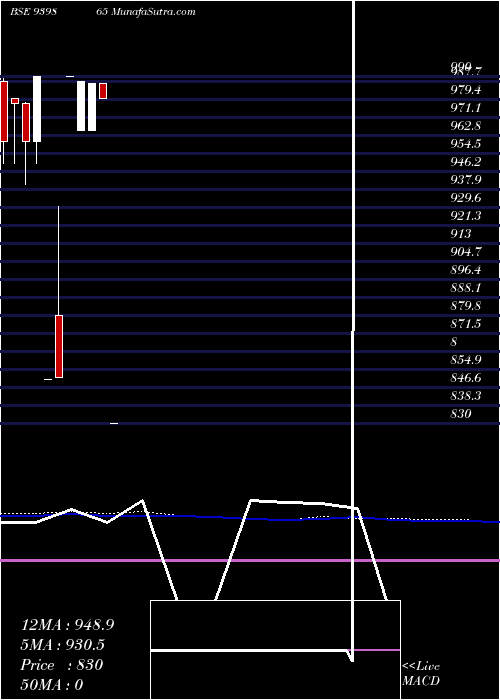Screen dimensions: 500x700
Task: Select the 846.6 price axis label
Action: (466, 378)
